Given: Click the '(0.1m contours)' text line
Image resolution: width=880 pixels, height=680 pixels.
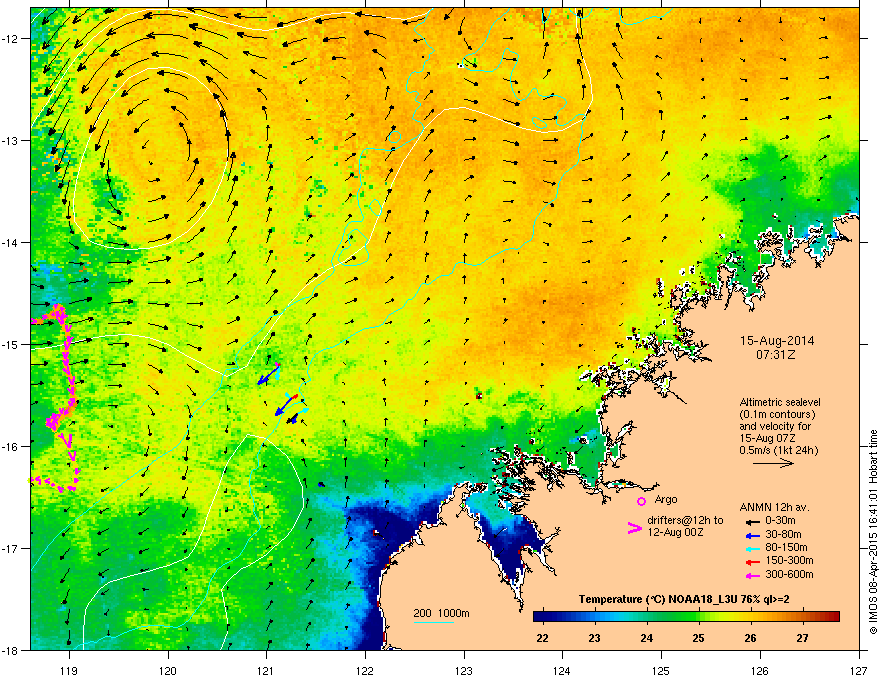Looking at the screenshot, I should pos(777,414).
